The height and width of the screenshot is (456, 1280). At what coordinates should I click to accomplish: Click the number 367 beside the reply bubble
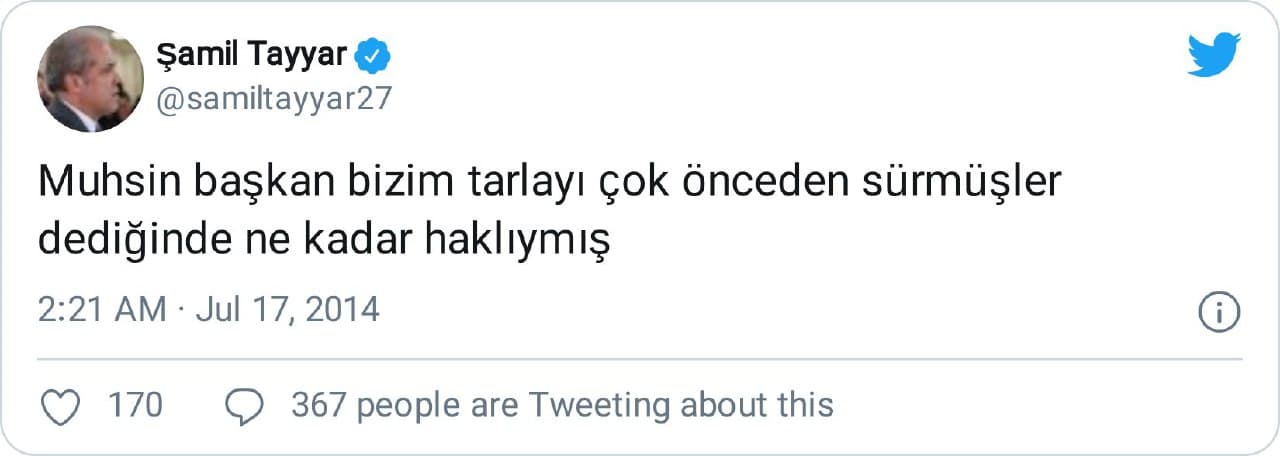pyautogui.click(x=318, y=405)
